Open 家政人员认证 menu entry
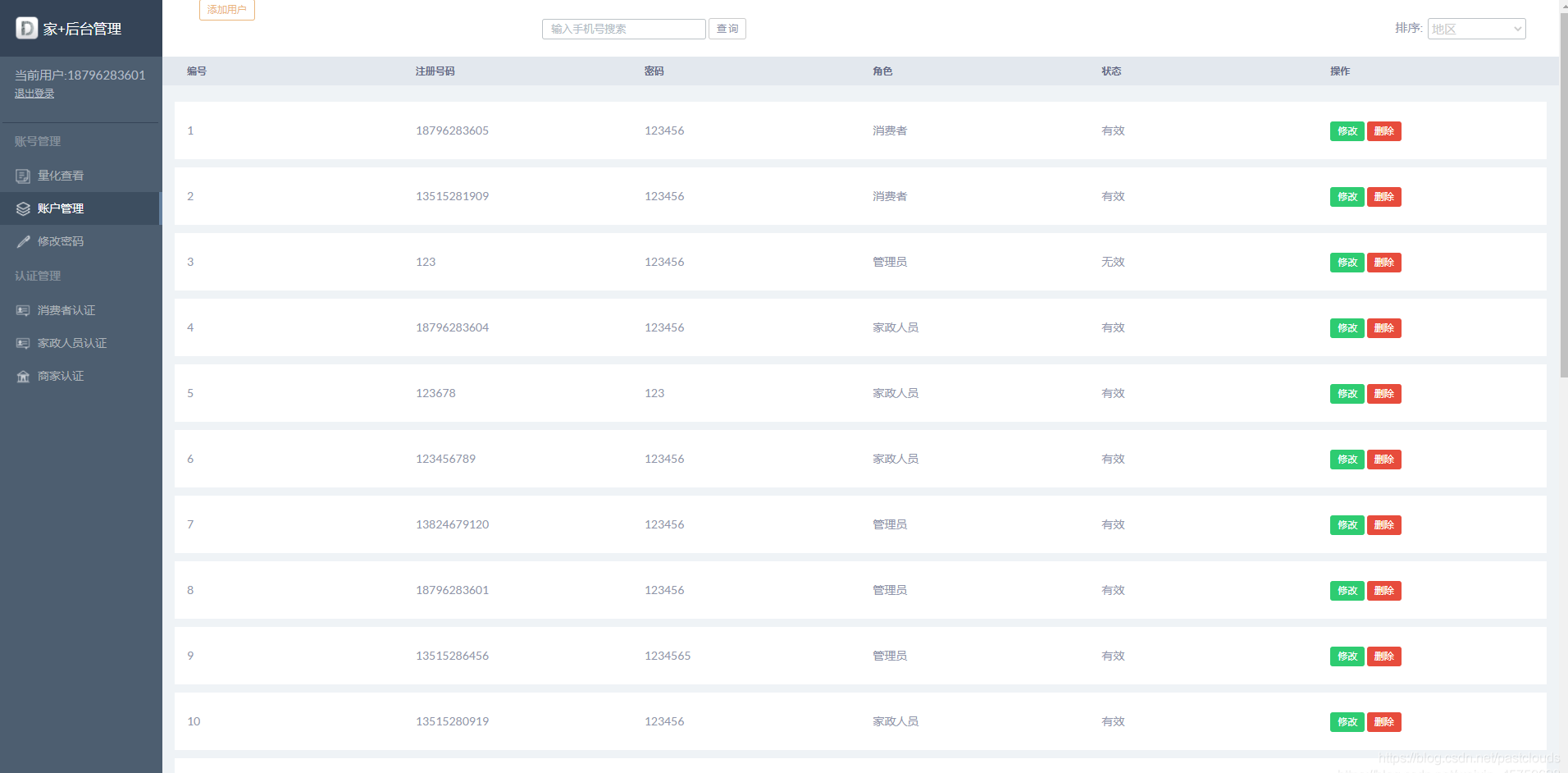1568x773 pixels. point(80,343)
